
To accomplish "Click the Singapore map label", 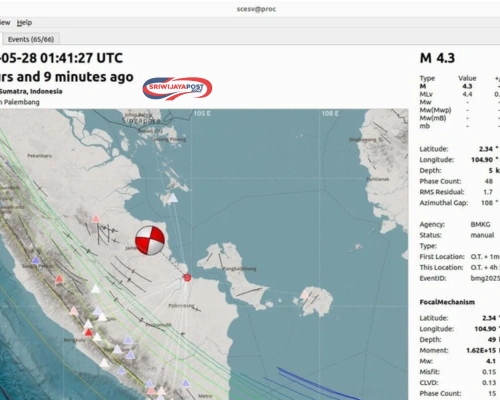I will [x=141, y=121].
